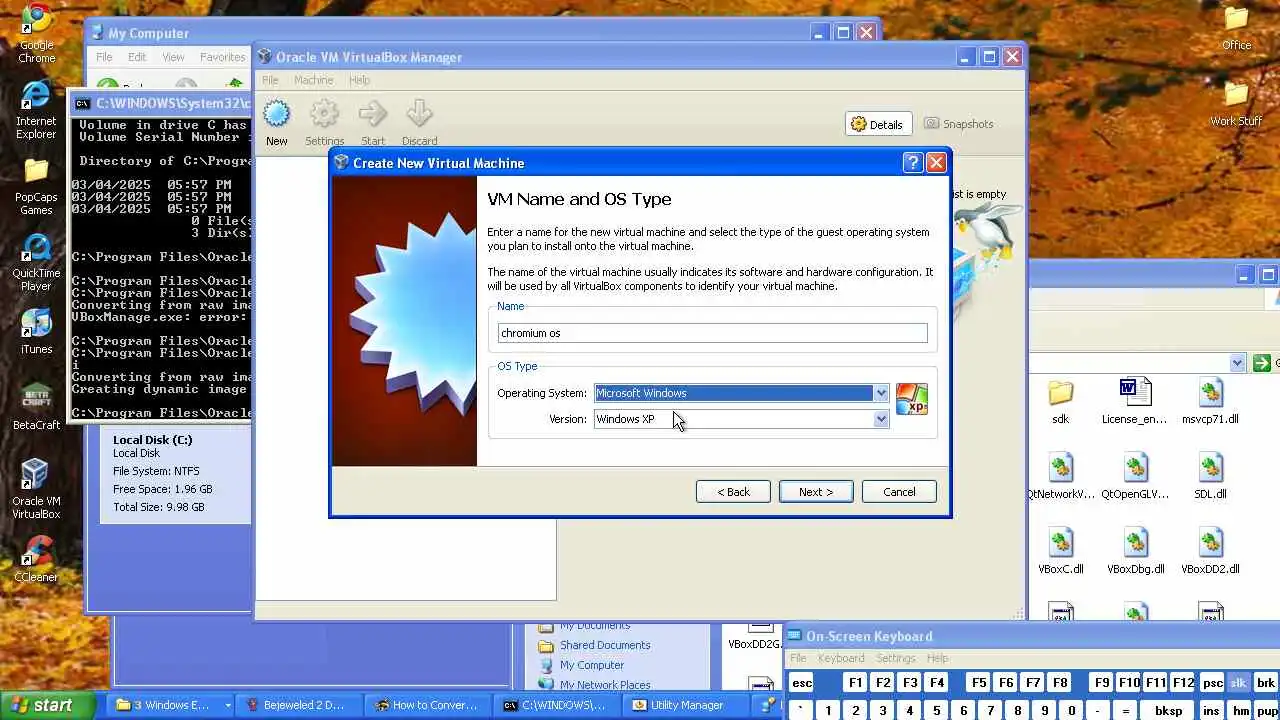
Task: Open the Operating System dropdown
Action: [x=741, y=393]
